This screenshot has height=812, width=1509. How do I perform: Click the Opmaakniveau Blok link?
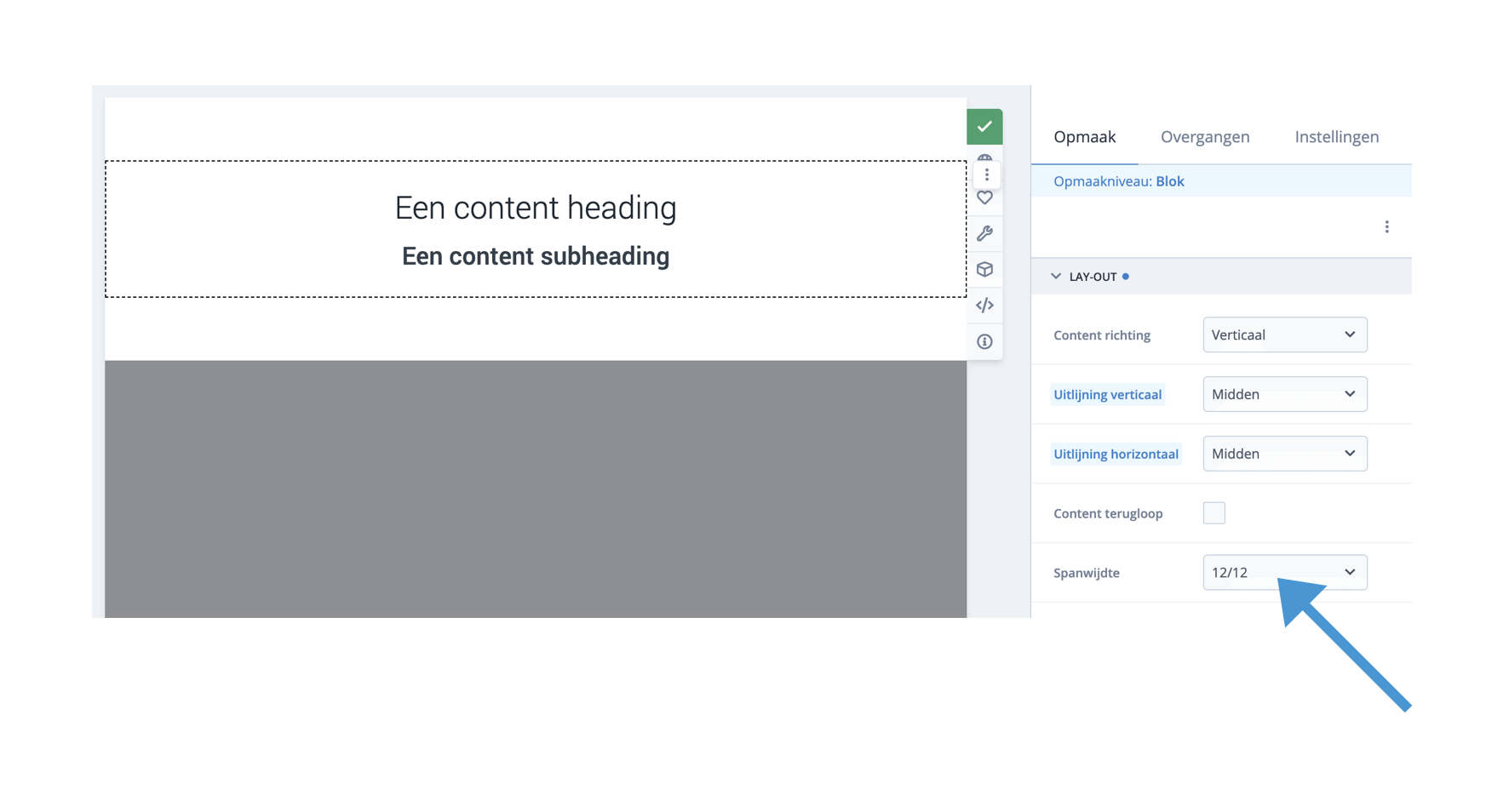(1169, 181)
